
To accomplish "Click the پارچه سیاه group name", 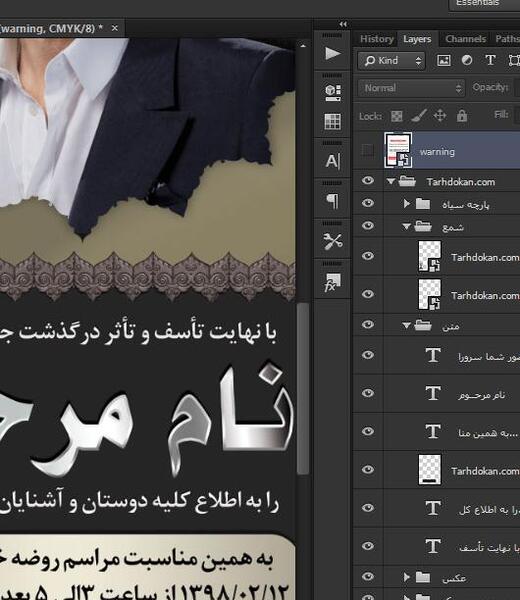I will coord(466,205).
